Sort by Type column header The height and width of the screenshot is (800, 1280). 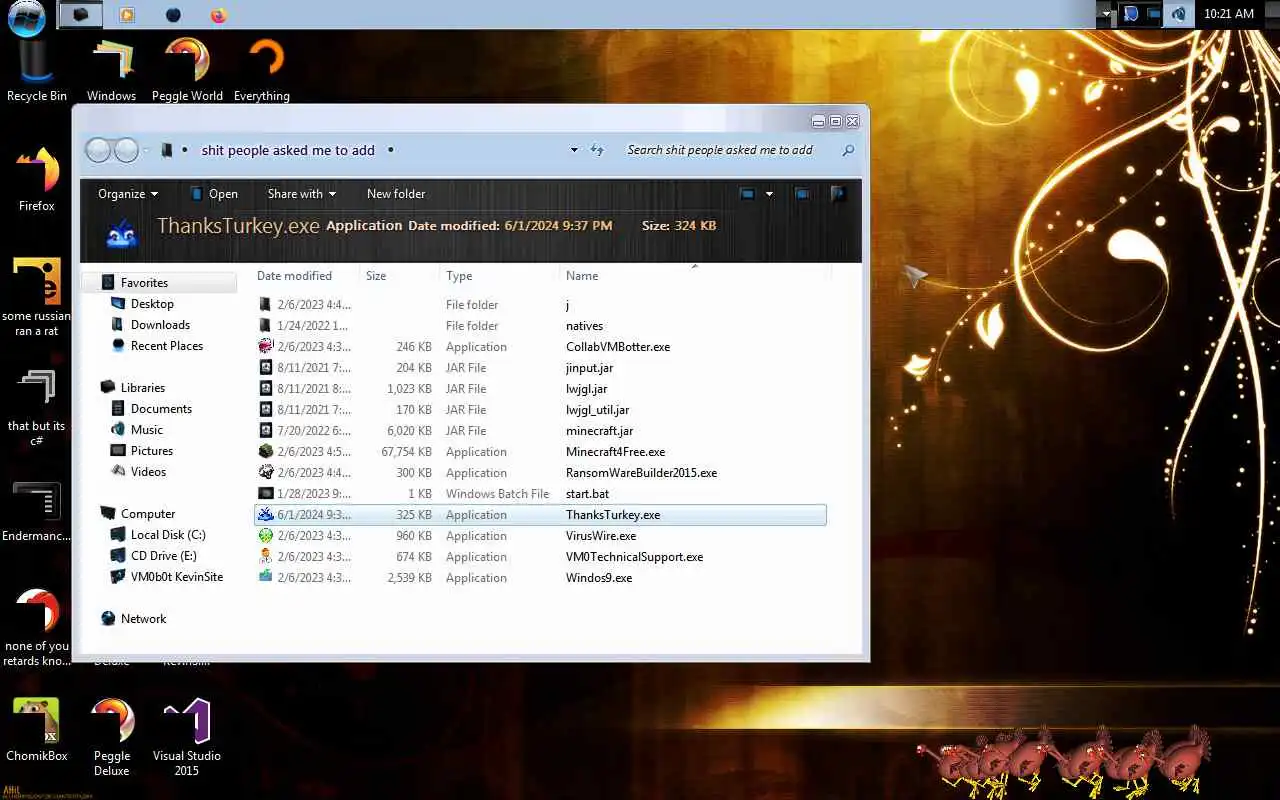498,276
